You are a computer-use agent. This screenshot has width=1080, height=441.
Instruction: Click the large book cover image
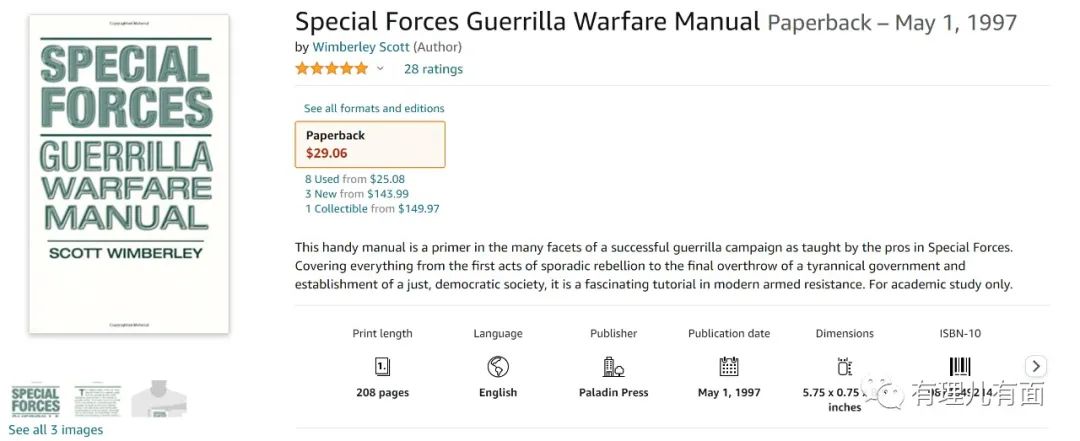128,174
